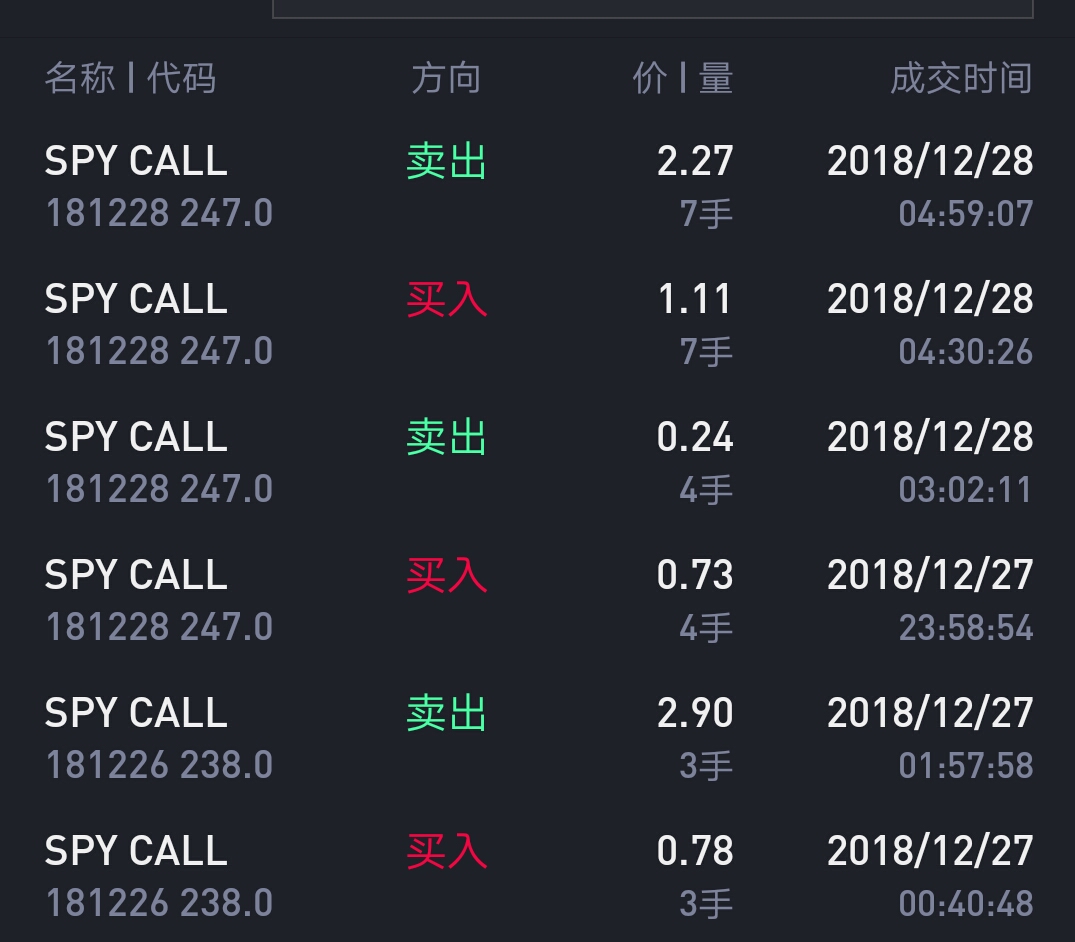Tap the 03:02:11 timestamp

(x=965, y=490)
